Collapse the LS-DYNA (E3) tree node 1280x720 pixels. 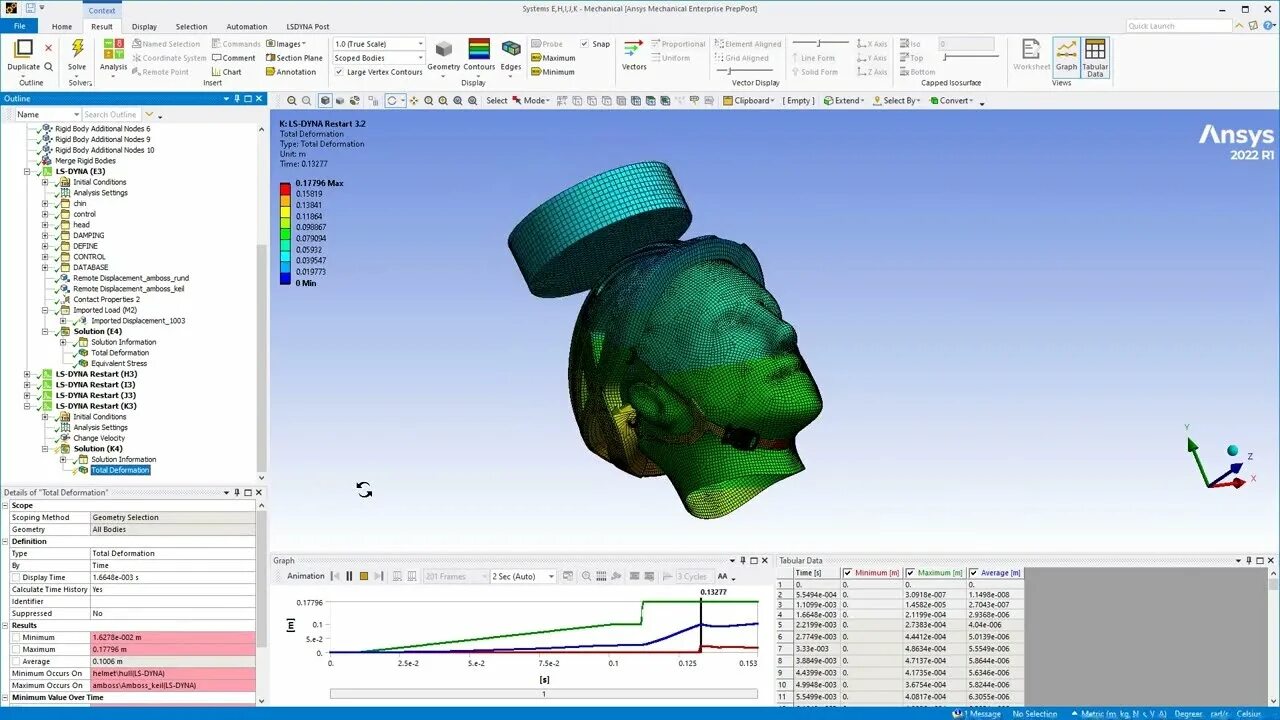[x=27, y=171]
